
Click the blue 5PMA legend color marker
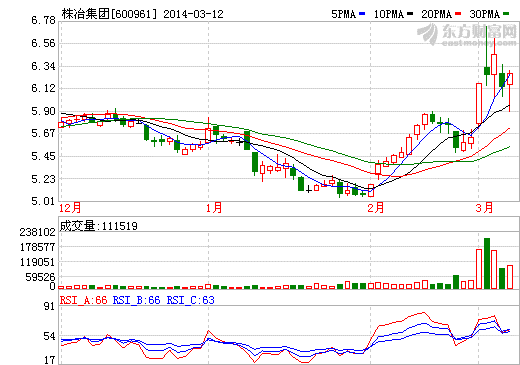pos(362,14)
